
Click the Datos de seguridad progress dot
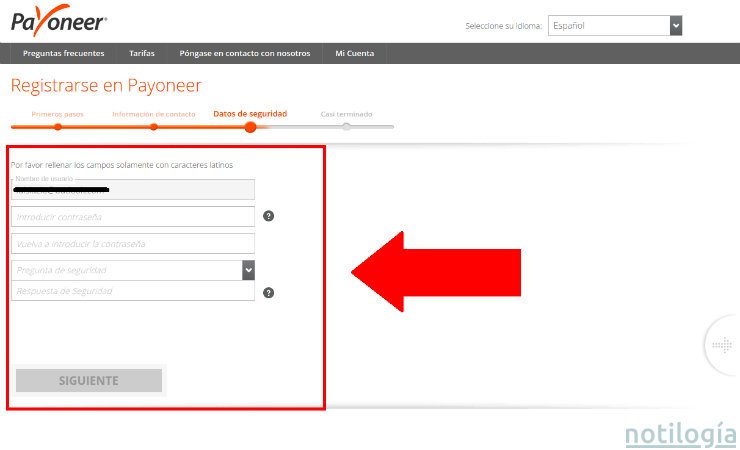[x=251, y=127]
